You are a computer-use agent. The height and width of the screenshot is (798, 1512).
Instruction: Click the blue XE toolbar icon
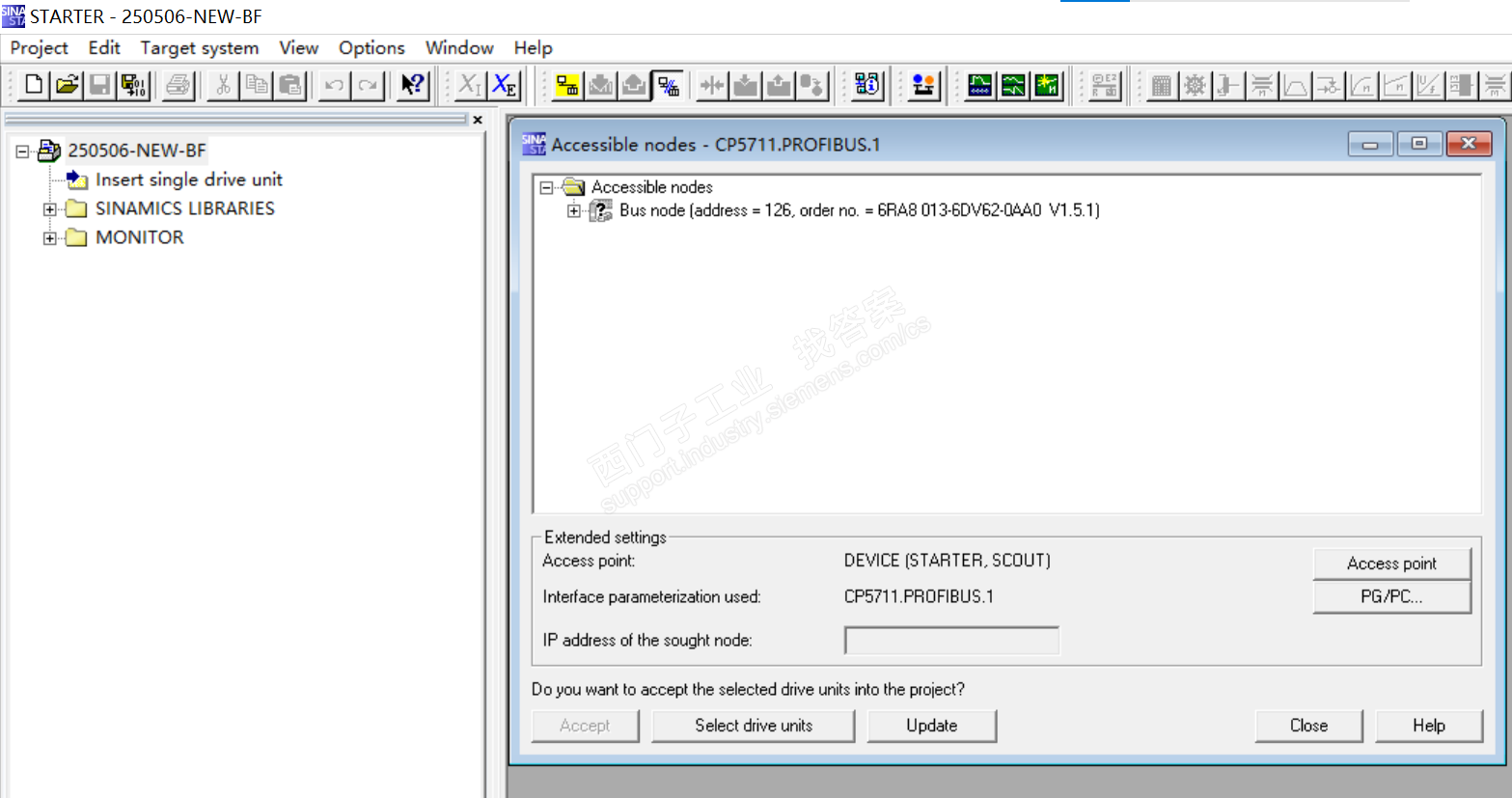tap(505, 85)
